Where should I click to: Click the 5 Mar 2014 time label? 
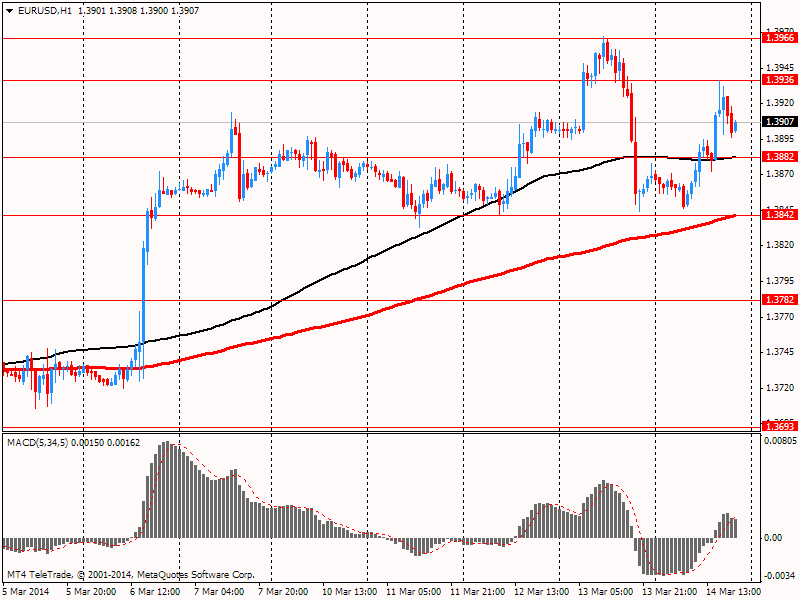26,592
